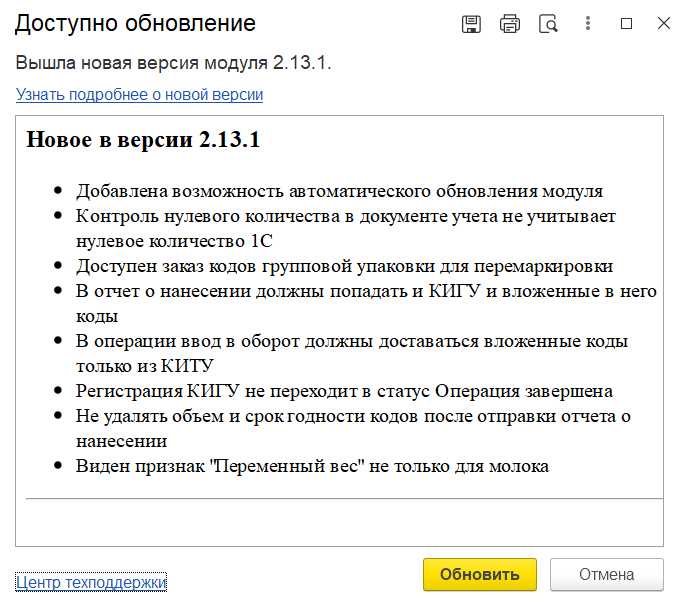Open 'Центр техподдержки' link
This screenshot has height=603, width=687.
(x=91, y=582)
